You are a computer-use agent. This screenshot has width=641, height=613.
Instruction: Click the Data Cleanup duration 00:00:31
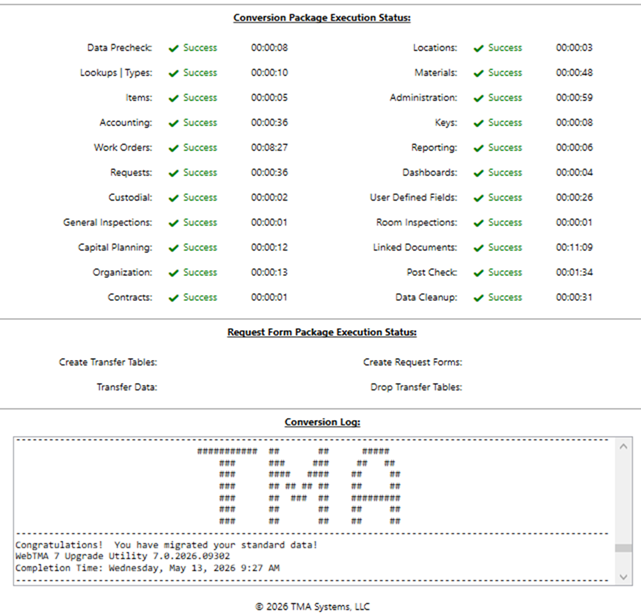coord(574,297)
